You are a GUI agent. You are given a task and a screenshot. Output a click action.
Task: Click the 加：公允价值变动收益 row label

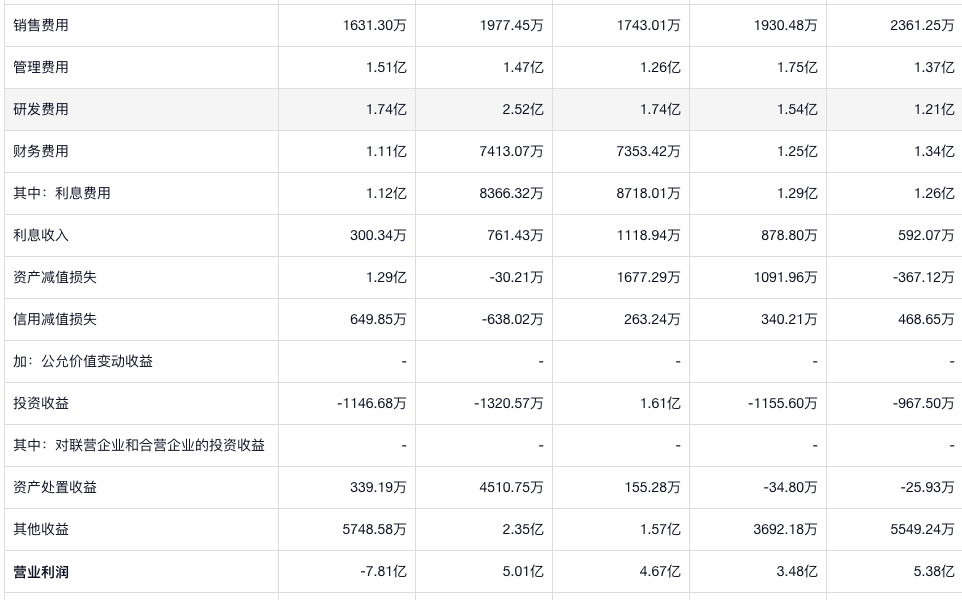click(83, 361)
